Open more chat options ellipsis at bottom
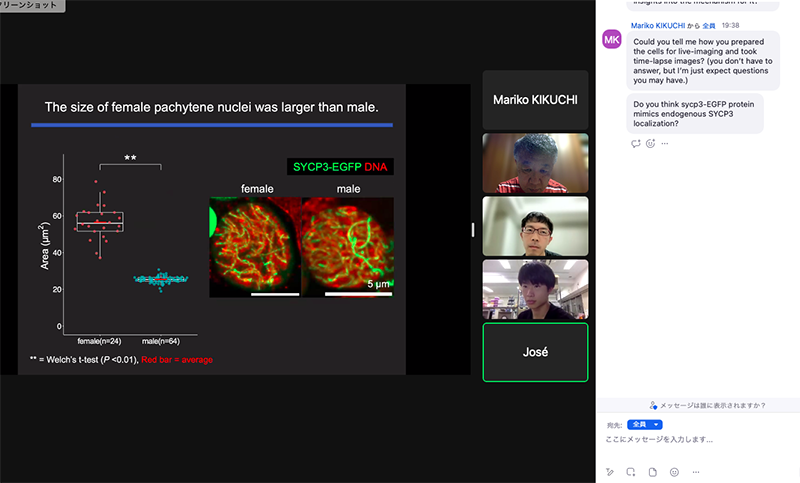800x483 pixels. point(696,472)
